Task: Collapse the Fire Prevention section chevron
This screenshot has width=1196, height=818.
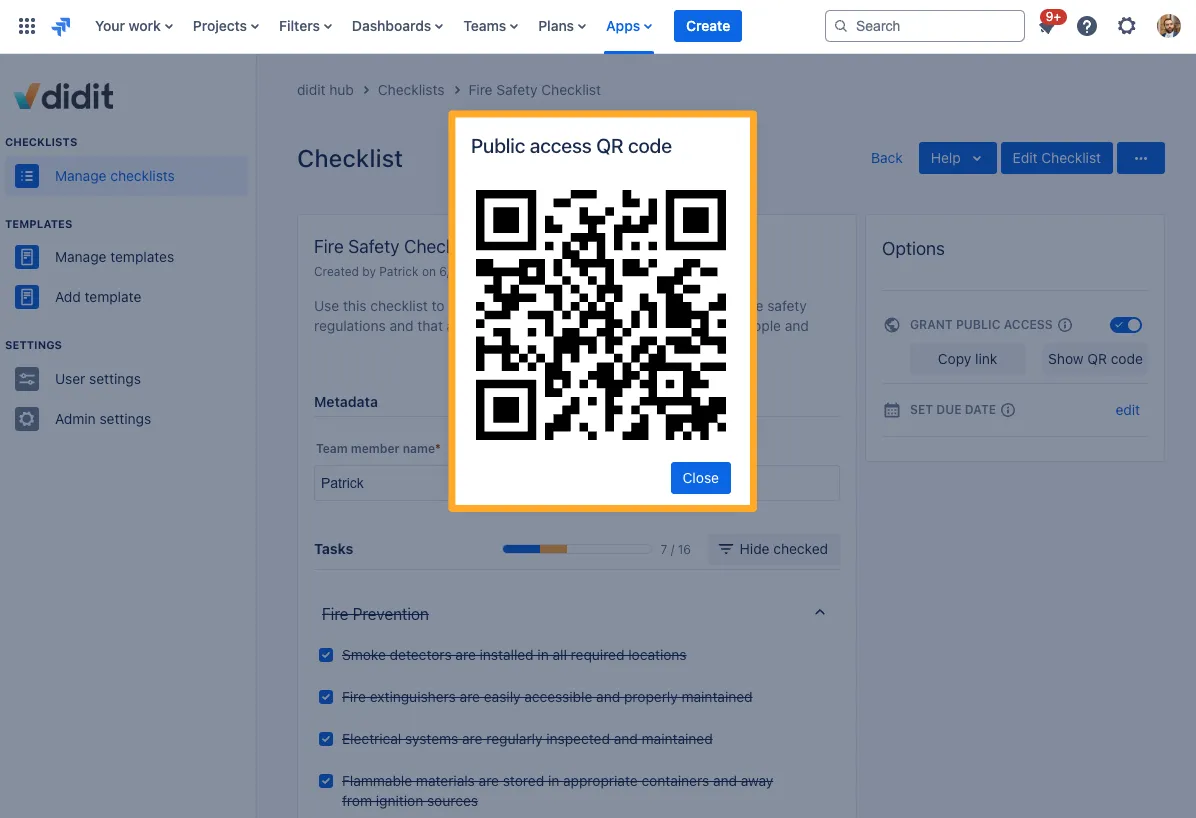Action: (x=820, y=613)
